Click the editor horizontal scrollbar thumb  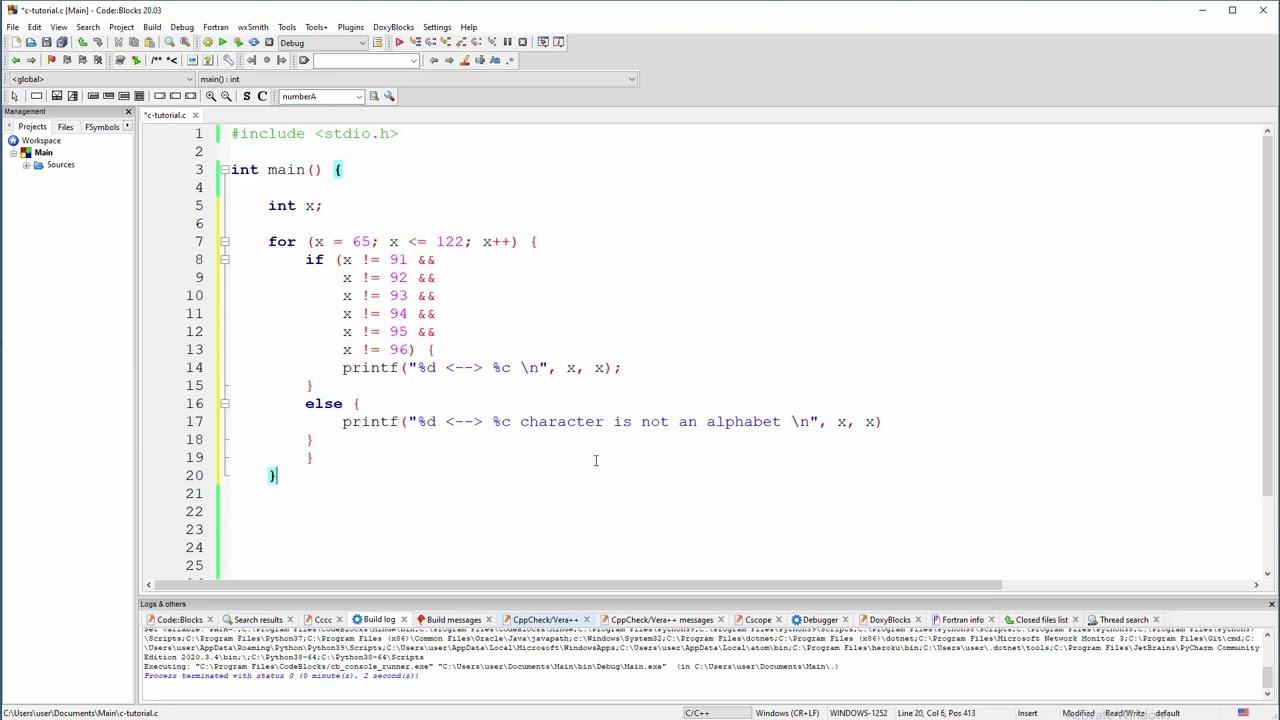pyautogui.click(x=580, y=585)
